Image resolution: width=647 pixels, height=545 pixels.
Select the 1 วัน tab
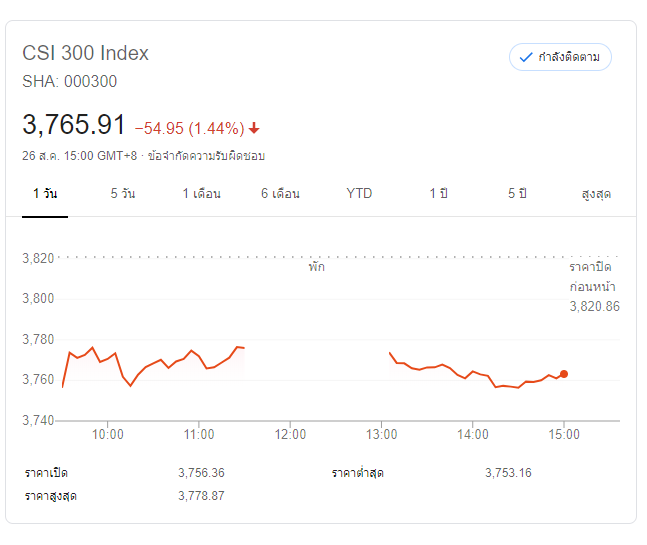coord(44,193)
